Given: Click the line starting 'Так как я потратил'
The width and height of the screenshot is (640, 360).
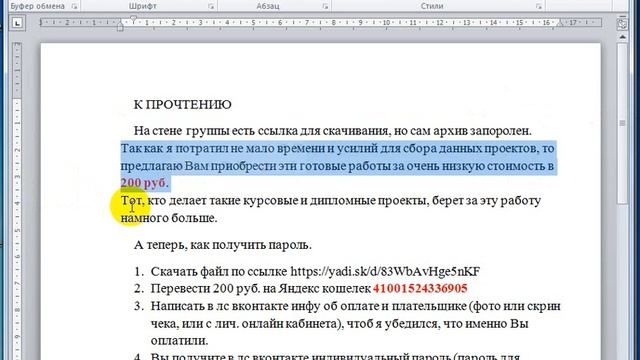Looking at the screenshot, I should point(338,148).
